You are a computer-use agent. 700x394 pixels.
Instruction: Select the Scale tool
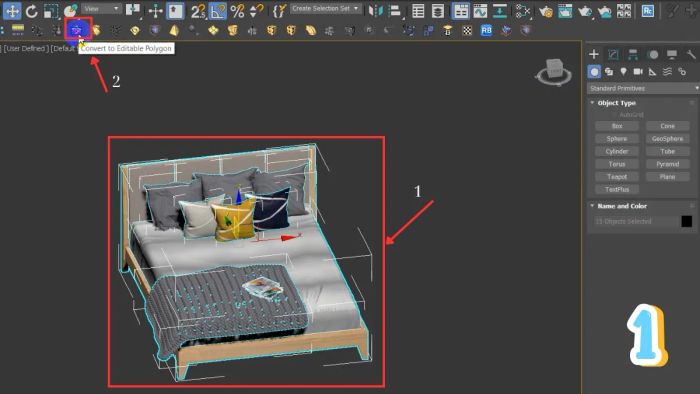pyautogui.click(x=50, y=11)
